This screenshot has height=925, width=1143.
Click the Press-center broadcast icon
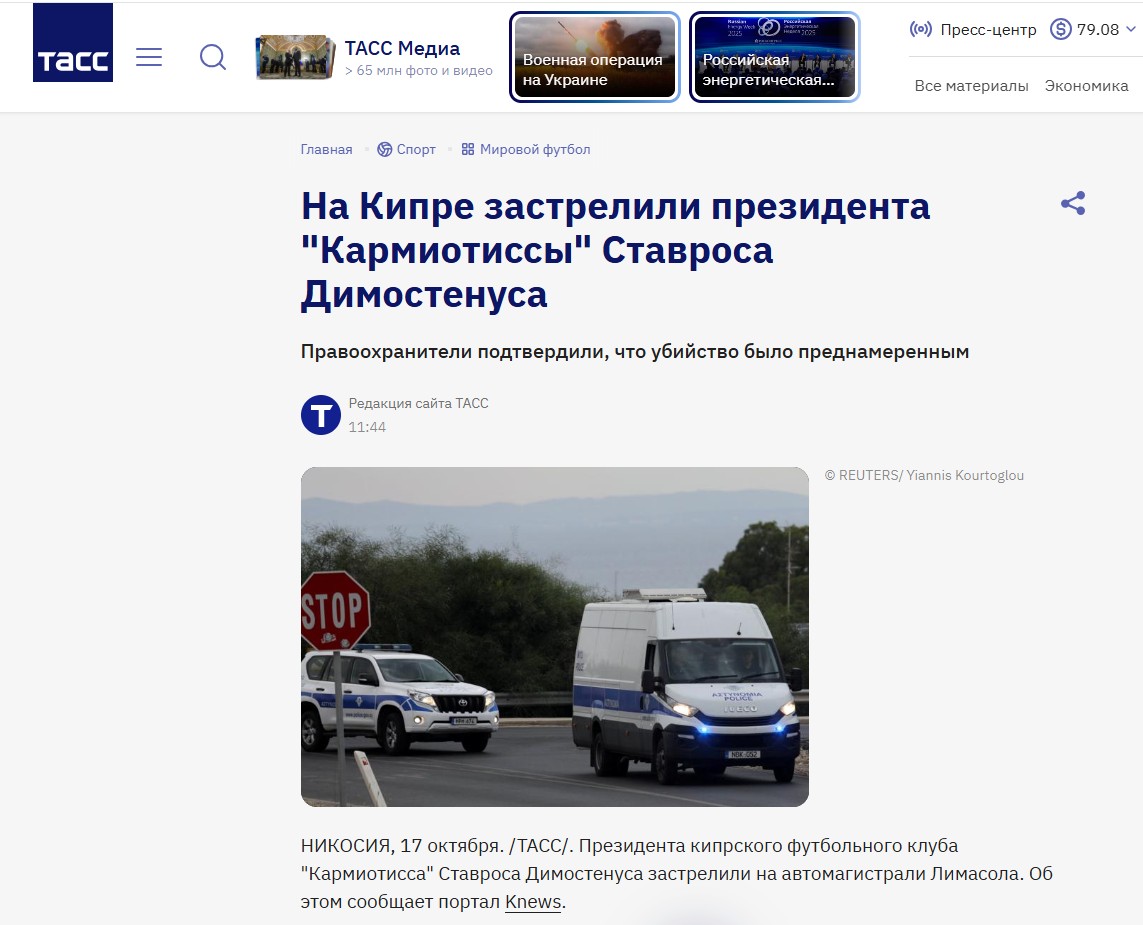[920, 29]
